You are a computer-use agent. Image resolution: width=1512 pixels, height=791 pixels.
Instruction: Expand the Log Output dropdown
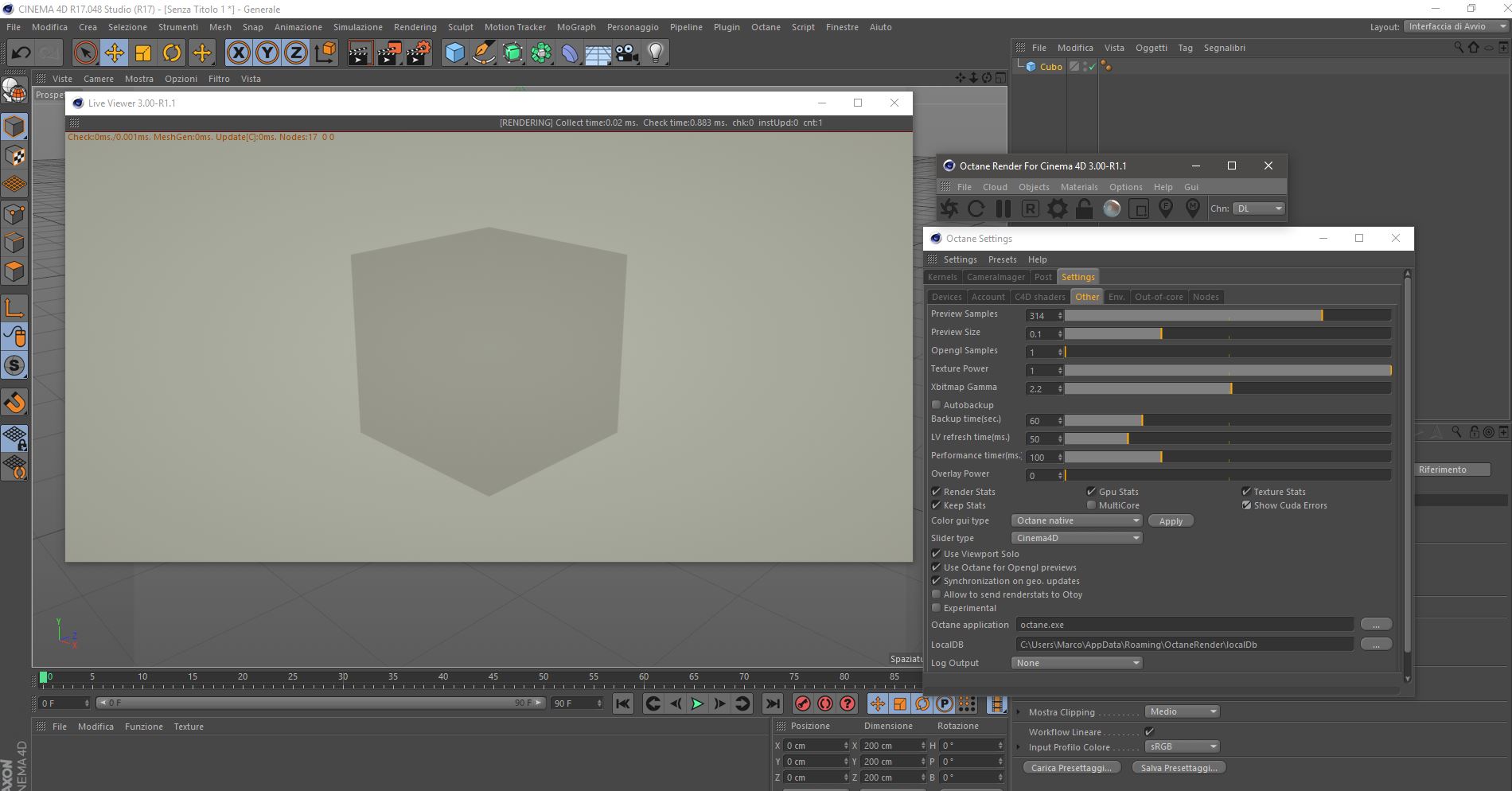[1077, 663]
